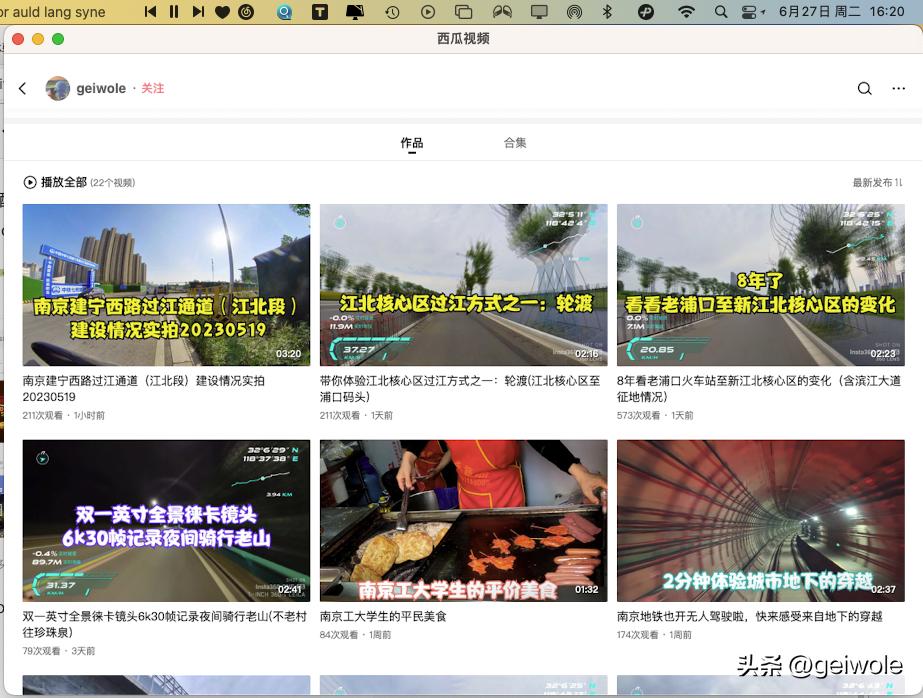
Task: Click the back arrow beside geiwole's avatar
Action: point(22,88)
